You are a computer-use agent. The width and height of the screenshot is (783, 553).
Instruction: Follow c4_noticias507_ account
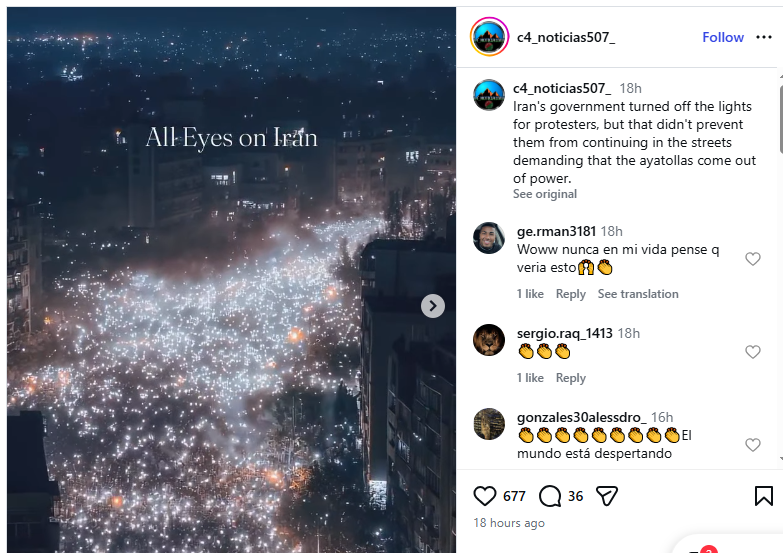pyautogui.click(x=722, y=37)
